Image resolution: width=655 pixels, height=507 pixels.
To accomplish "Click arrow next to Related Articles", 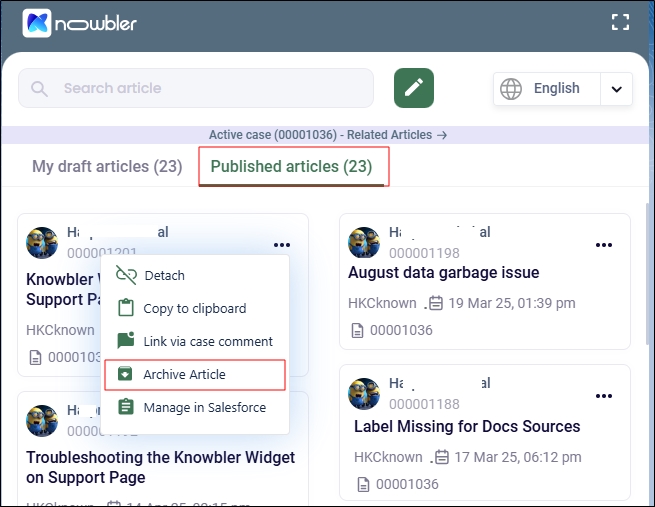I will [x=442, y=135].
